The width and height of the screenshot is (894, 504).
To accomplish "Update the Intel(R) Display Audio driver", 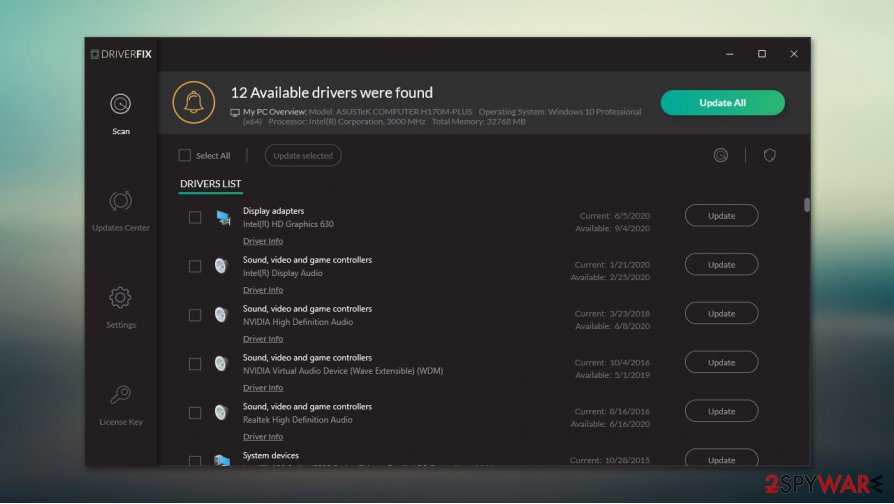I will [x=721, y=265].
